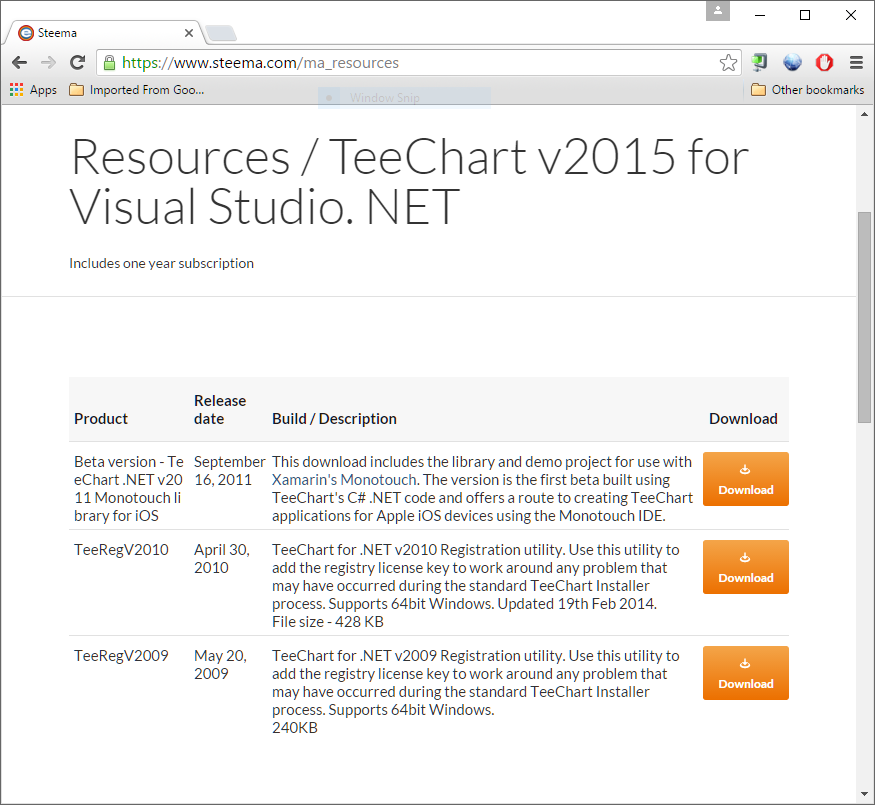875x805 pixels.
Task: Minimize the browser window
Action: [x=759, y=15]
